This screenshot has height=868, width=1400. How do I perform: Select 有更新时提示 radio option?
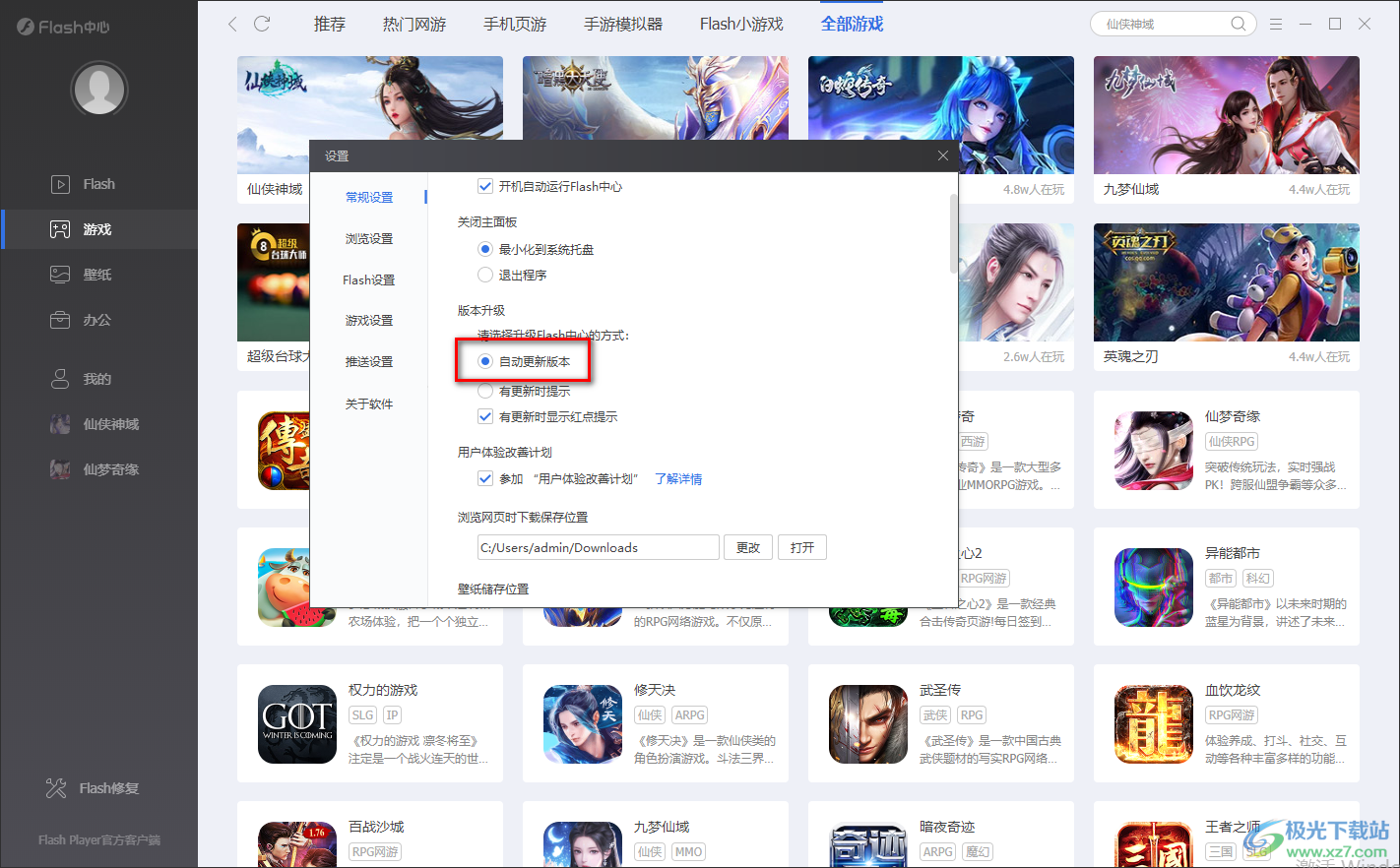[484, 391]
